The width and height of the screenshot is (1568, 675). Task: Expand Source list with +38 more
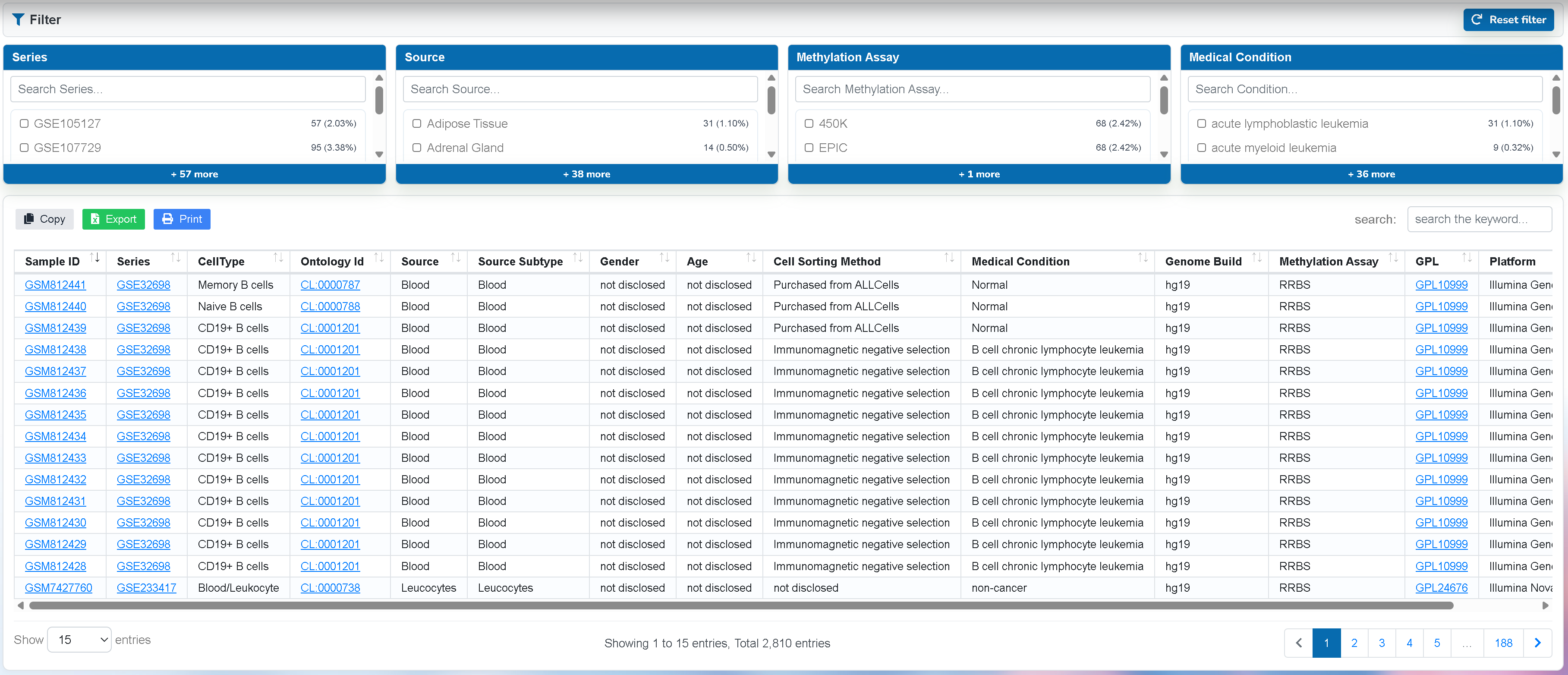point(586,174)
